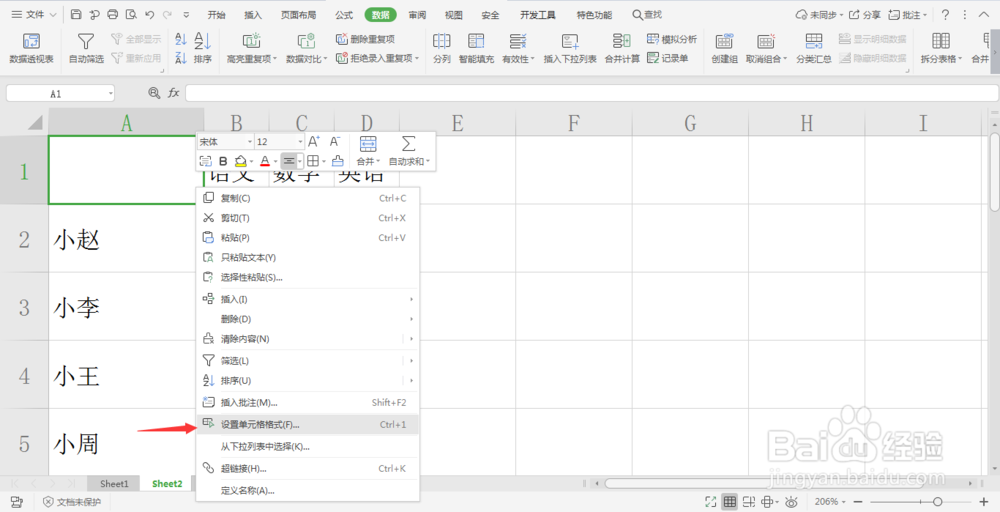Click increase font size icon in mini toolbar
Screen dimensions: 1000x512
pos(314,142)
